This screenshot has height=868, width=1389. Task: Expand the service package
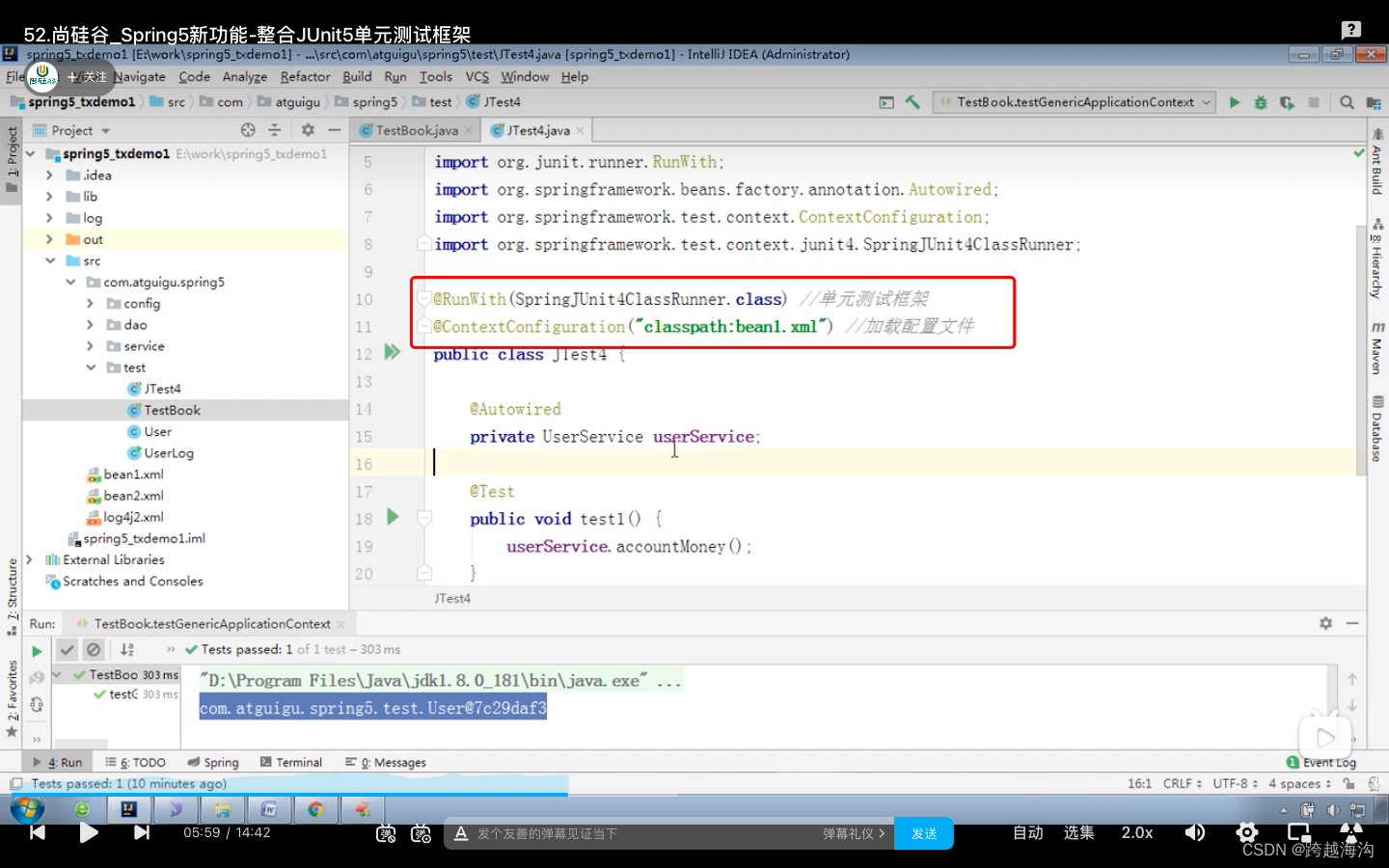90,346
